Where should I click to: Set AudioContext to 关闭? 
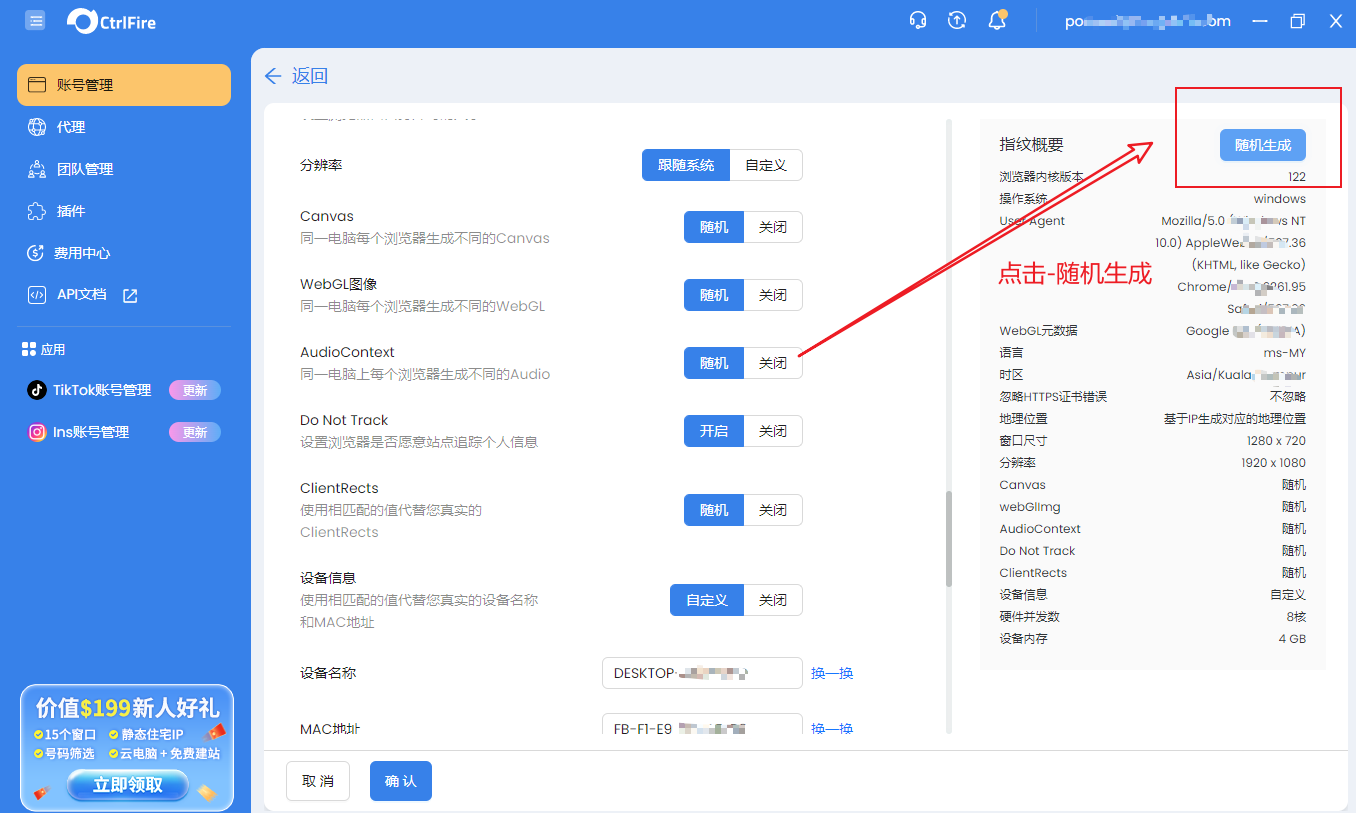click(773, 363)
